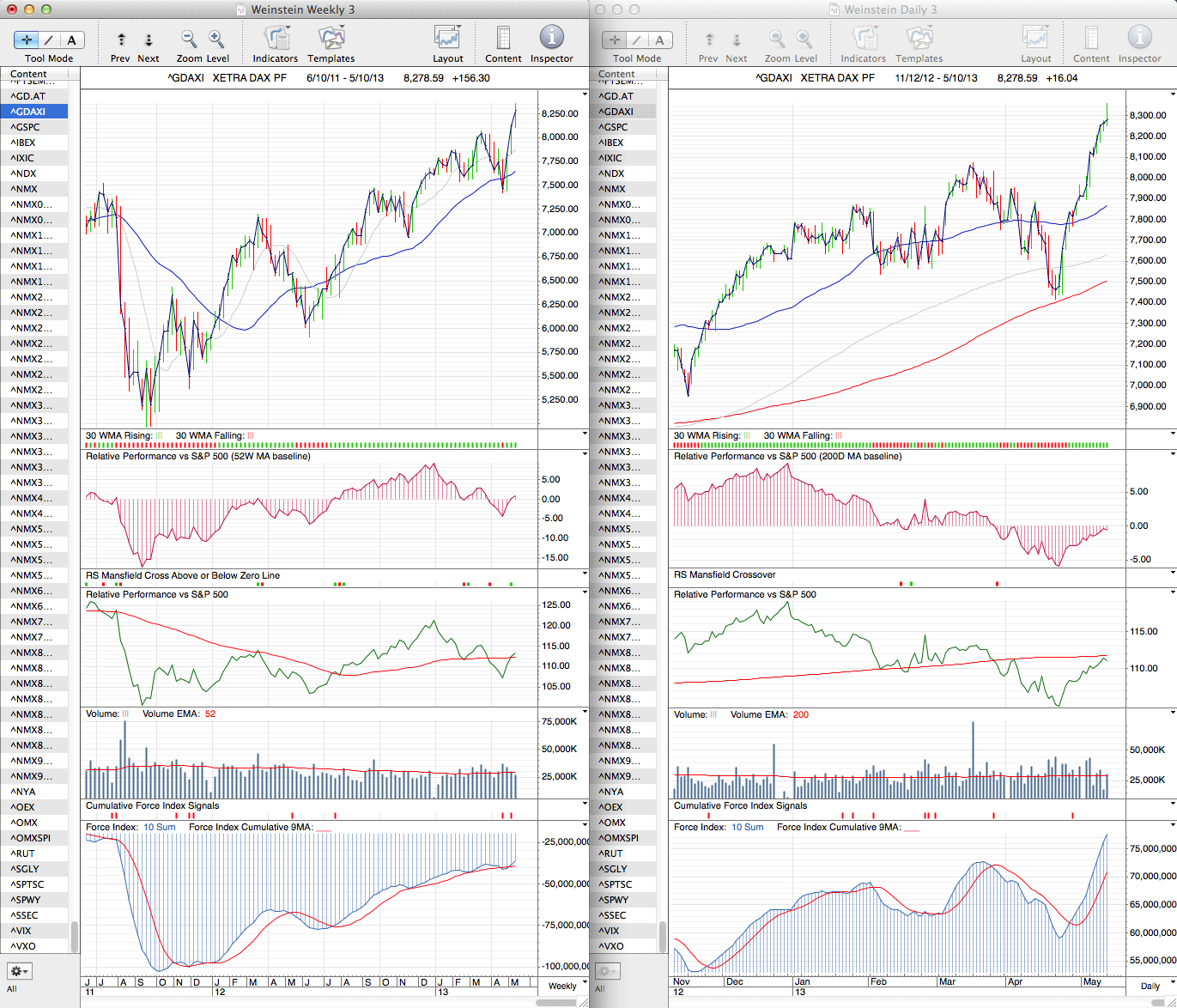
Task: Switch to the line drawing tool mode
Action: coord(49,39)
